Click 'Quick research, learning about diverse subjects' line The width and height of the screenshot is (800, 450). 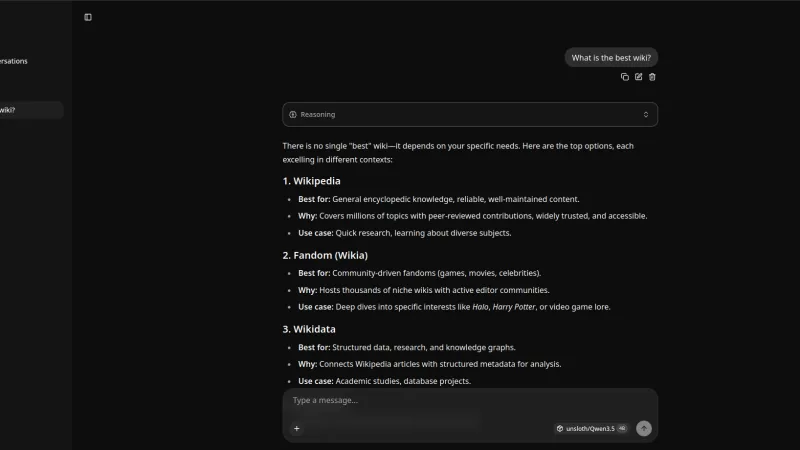coord(405,233)
